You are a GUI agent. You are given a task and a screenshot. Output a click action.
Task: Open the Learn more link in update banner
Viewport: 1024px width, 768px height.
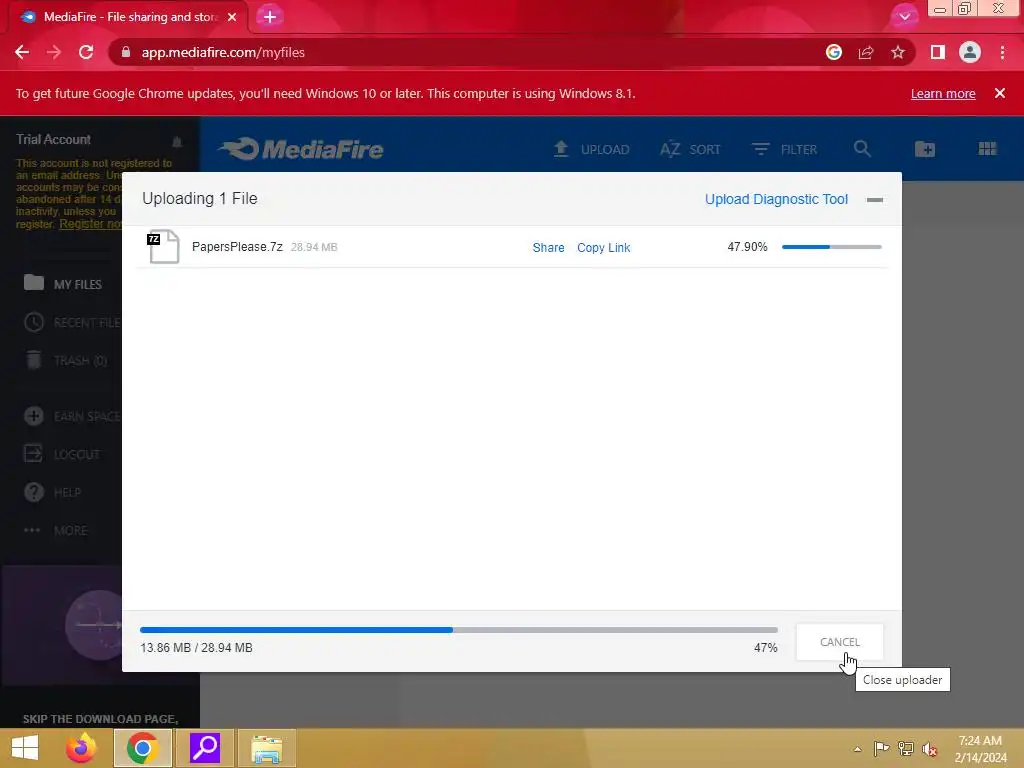pos(943,93)
